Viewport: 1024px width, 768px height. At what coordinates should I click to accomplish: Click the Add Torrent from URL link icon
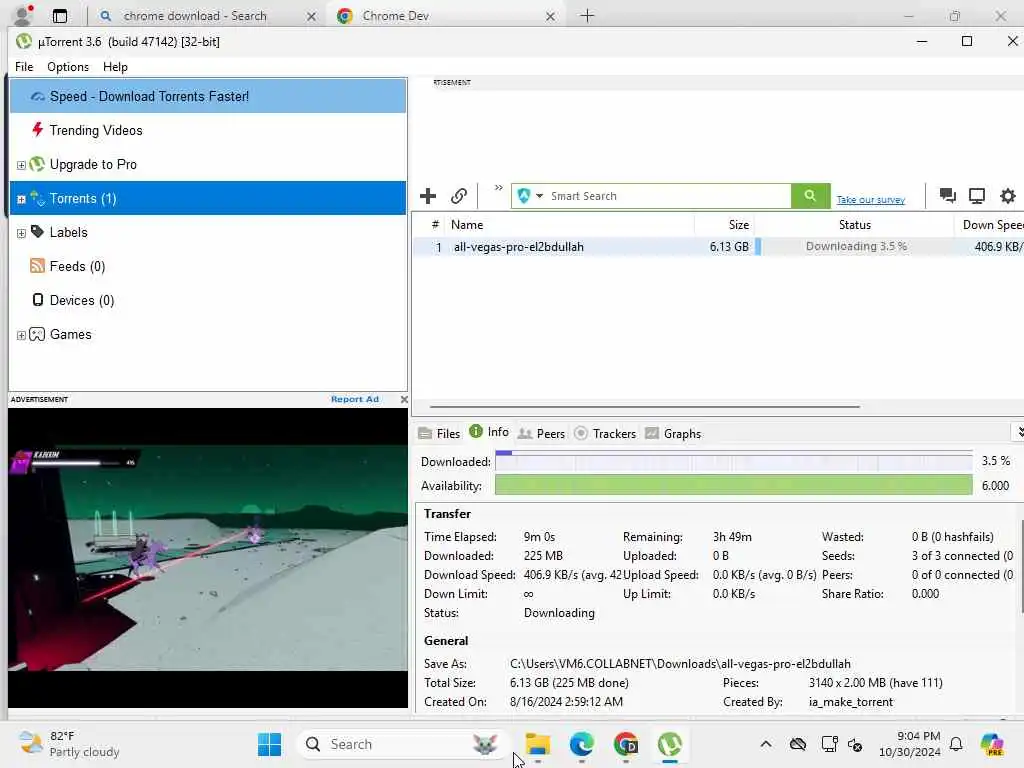458,196
